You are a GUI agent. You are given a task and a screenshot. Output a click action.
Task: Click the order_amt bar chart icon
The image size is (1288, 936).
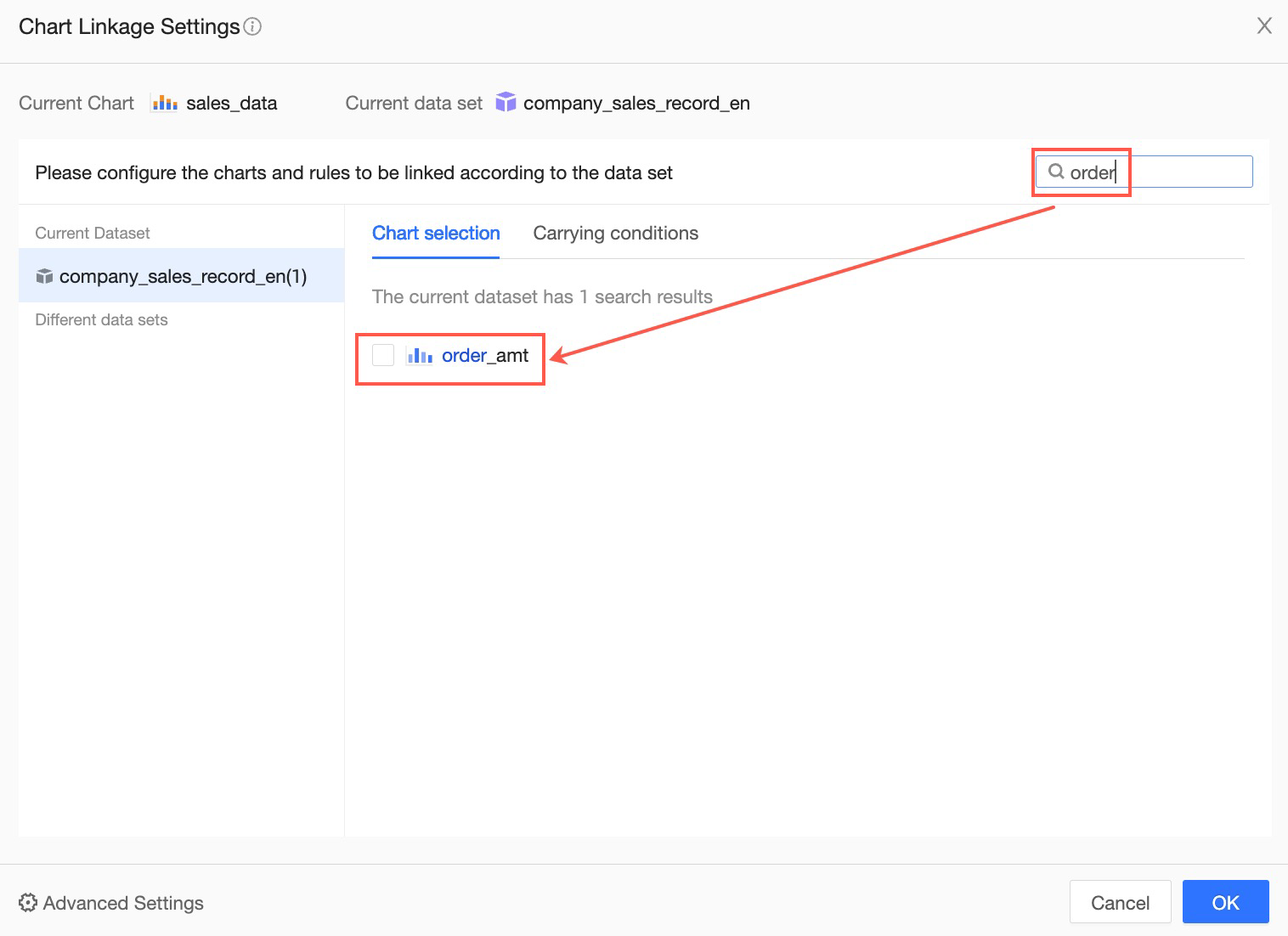click(420, 356)
